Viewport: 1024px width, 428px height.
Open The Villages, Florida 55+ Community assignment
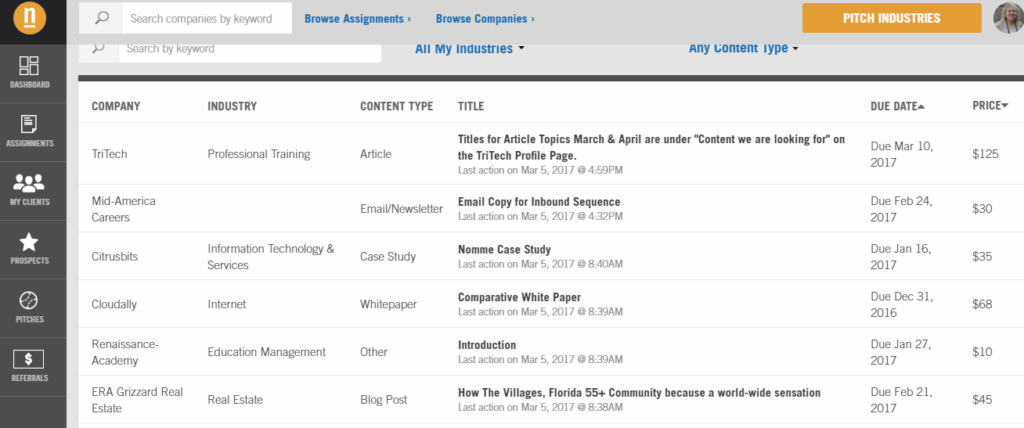point(639,393)
